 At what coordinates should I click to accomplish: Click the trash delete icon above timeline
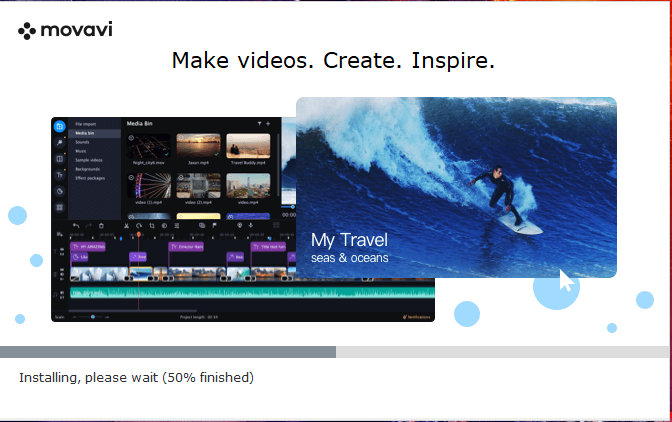coord(100,226)
